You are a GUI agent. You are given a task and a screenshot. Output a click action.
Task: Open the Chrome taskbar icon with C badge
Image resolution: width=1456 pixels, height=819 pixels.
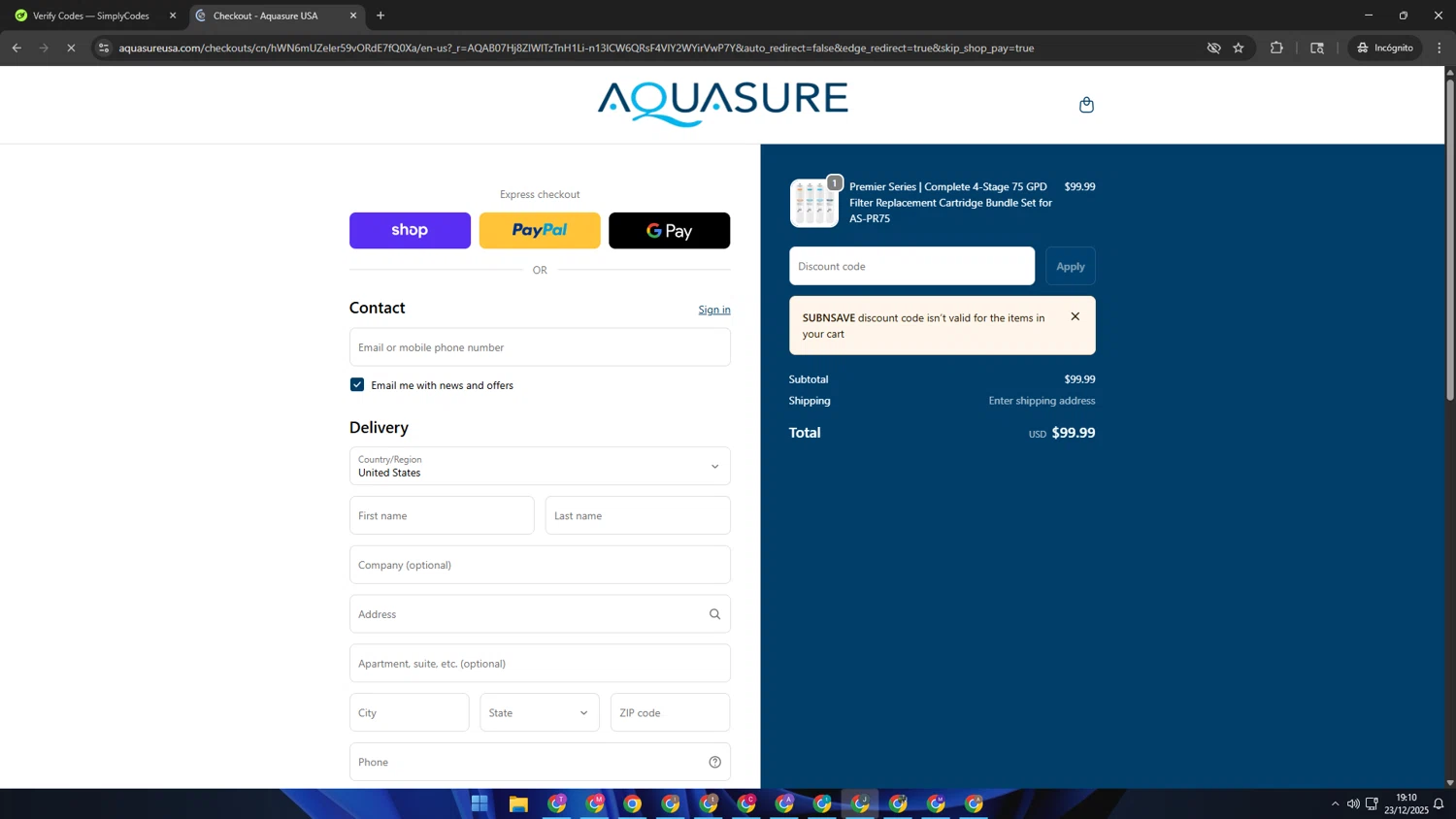pyautogui.click(x=746, y=803)
